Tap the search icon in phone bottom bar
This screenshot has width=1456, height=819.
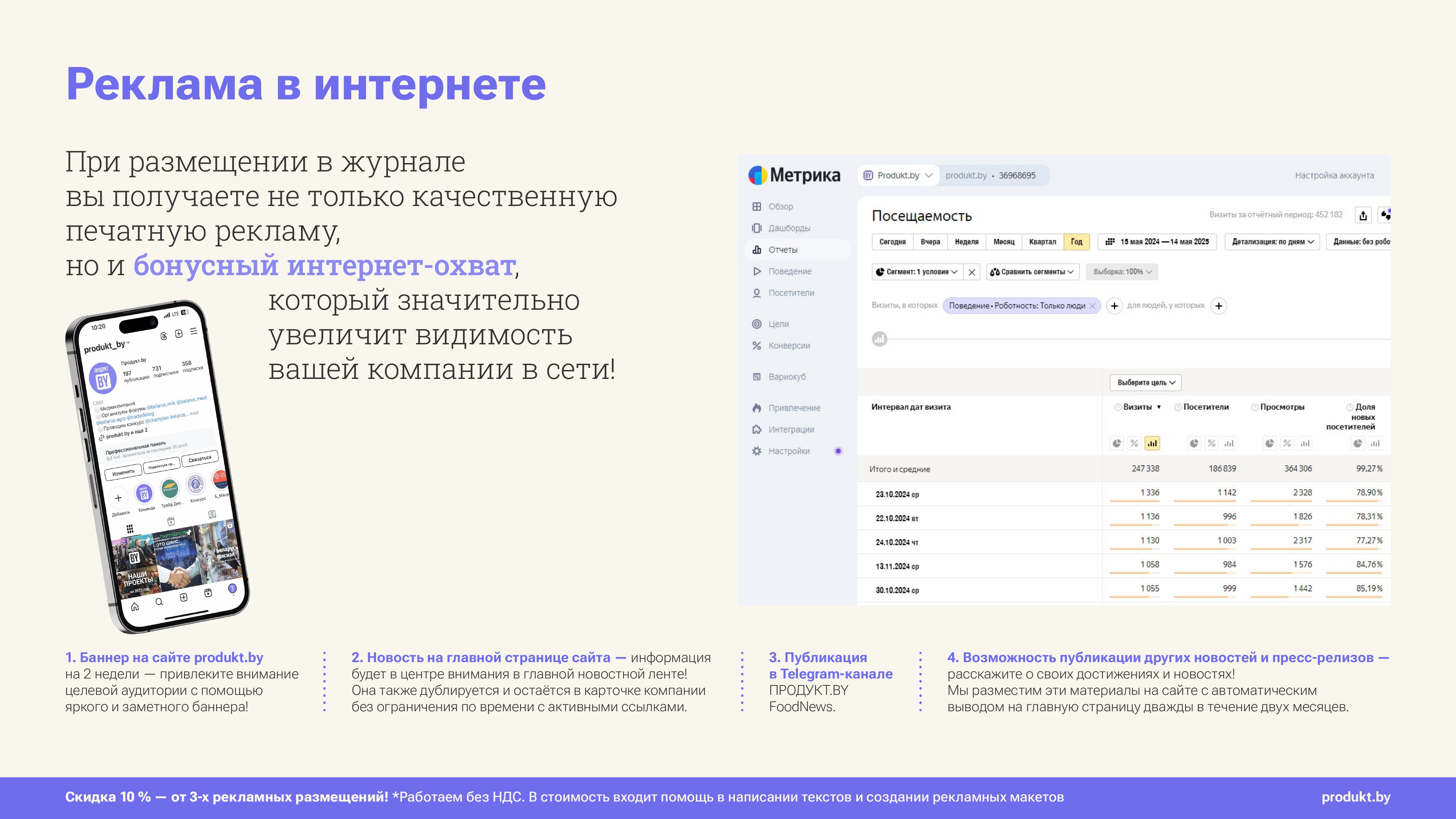coord(159,602)
